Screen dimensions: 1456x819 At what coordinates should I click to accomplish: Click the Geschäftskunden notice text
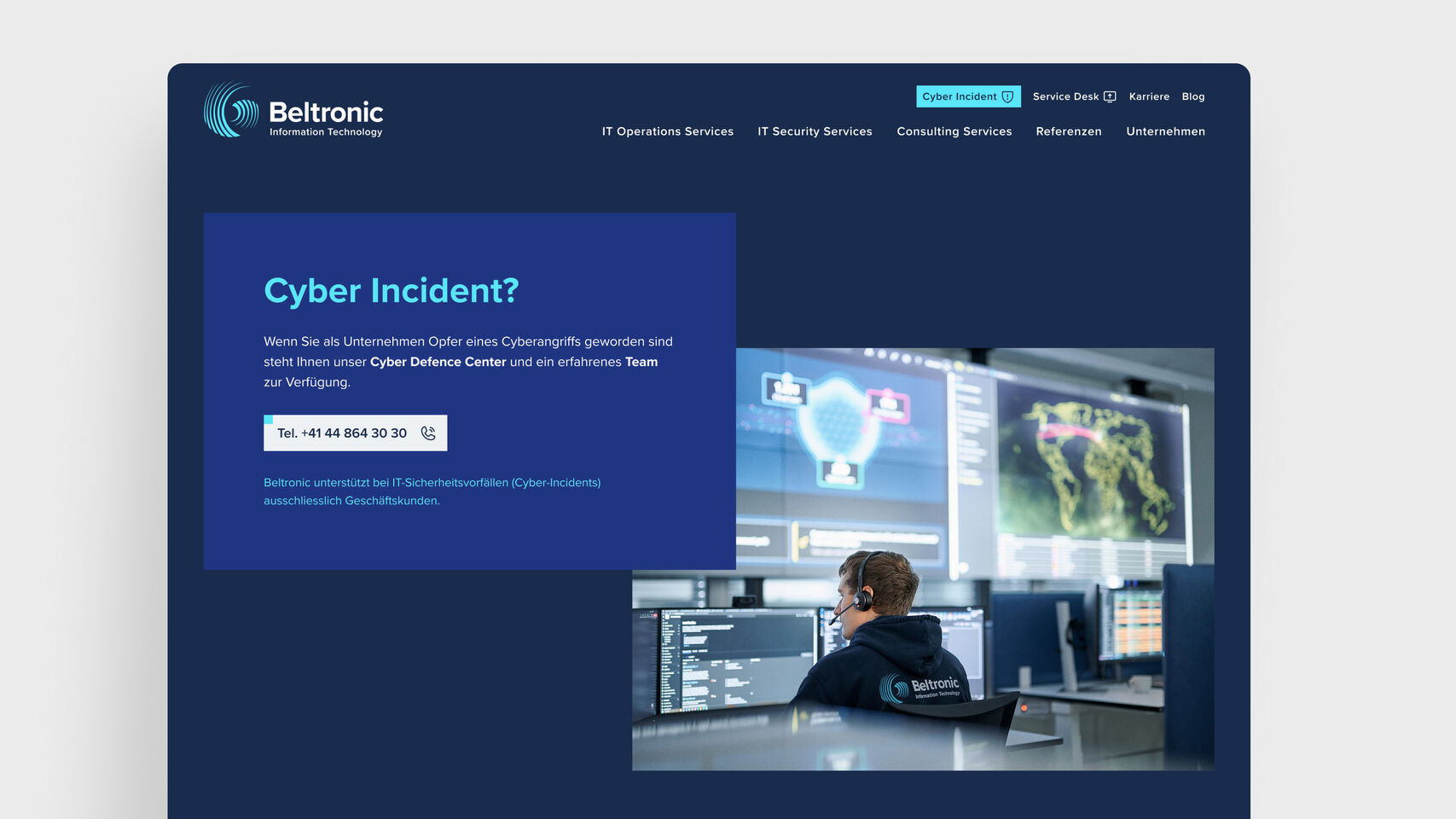pos(432,491)
